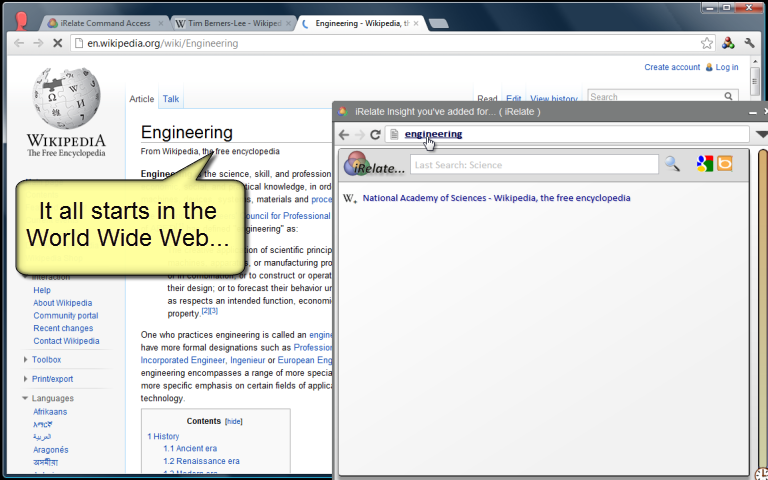The height and width of the screenshot is (480, 768).
Task: Click the Wikipedia favicon beside National Academy result
Action: click(350, 198)
